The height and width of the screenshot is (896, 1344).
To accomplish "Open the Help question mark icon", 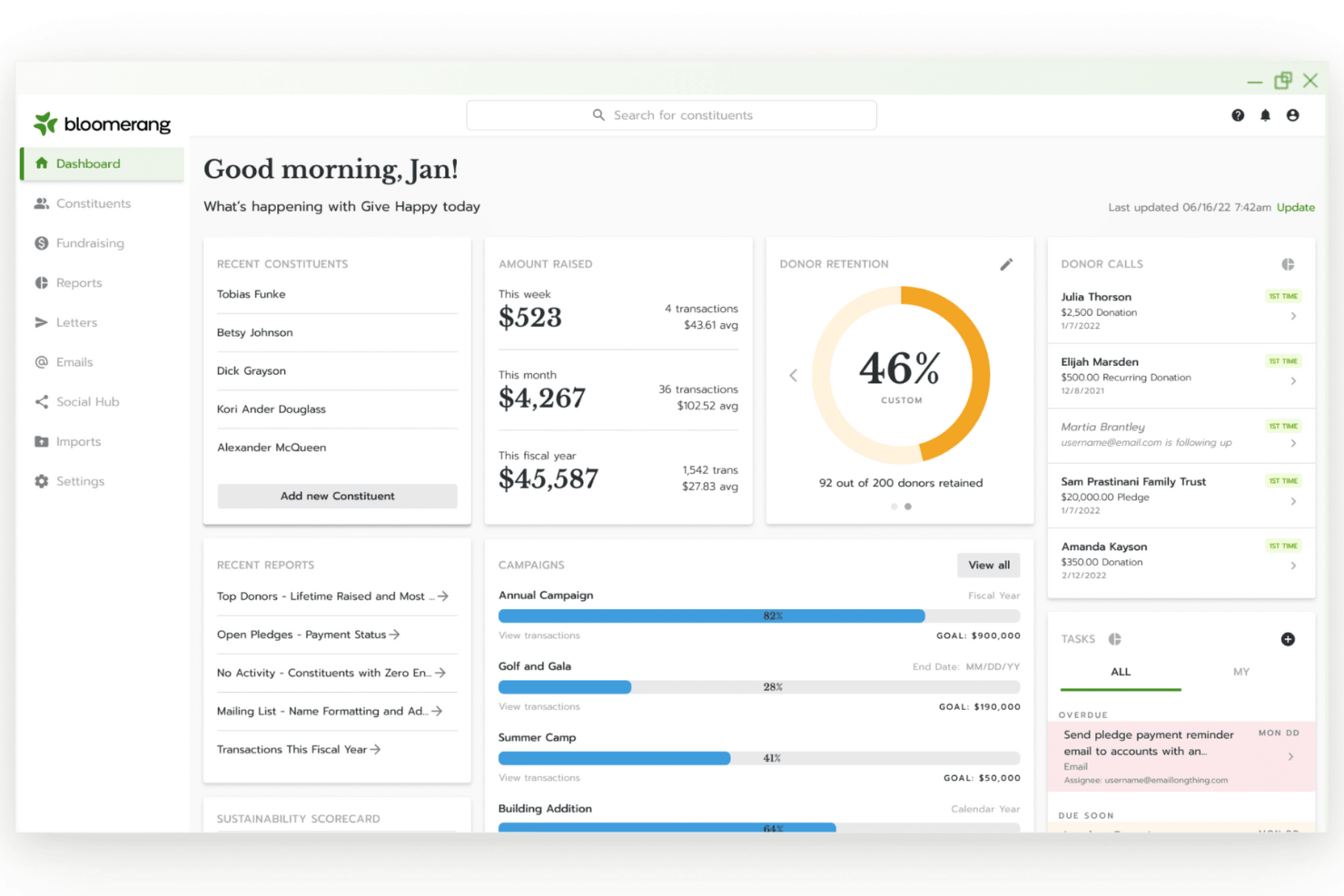I will [1238, 114].
